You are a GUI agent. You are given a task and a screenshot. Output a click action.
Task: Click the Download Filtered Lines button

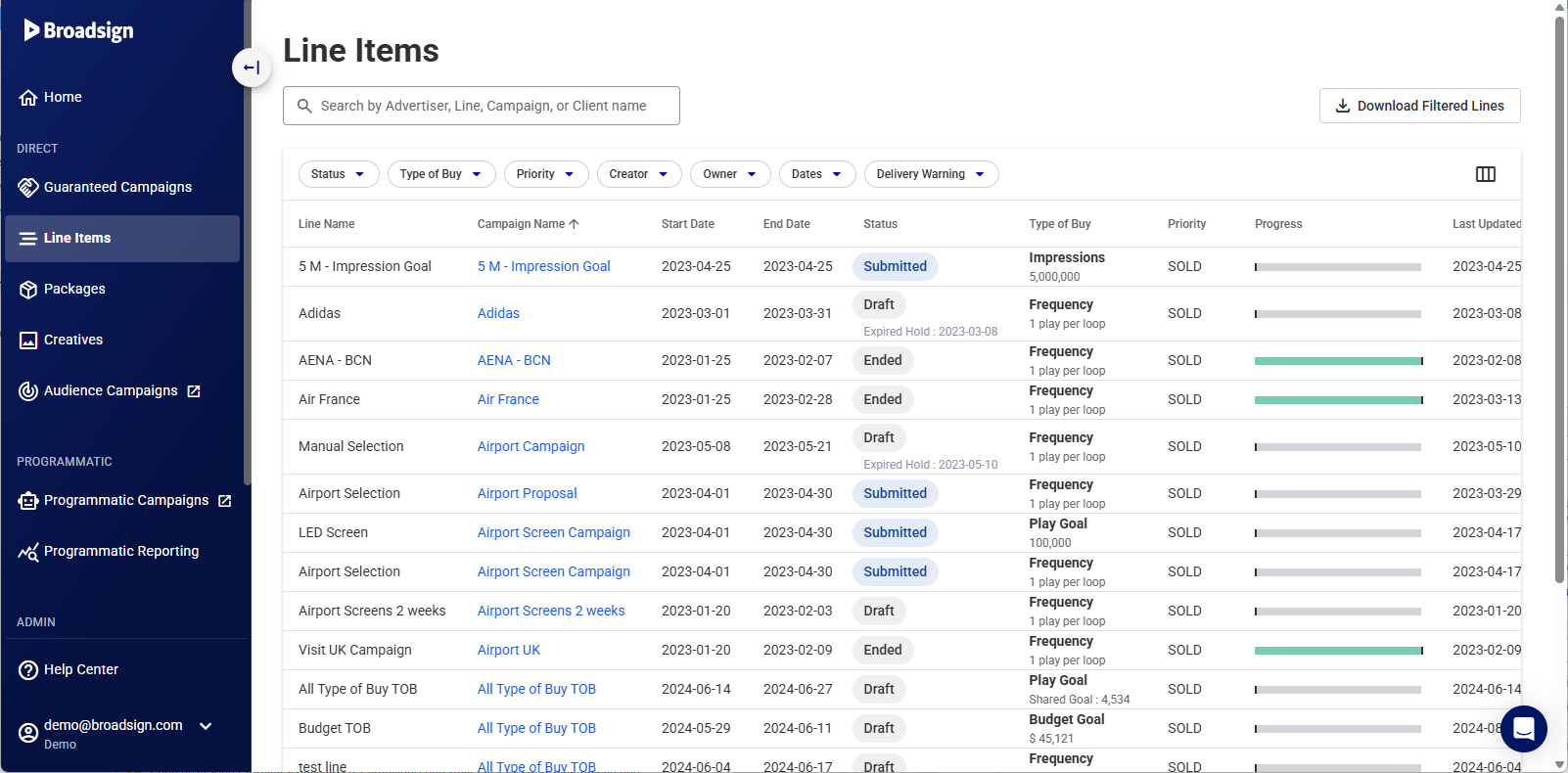pos(1419,106)
